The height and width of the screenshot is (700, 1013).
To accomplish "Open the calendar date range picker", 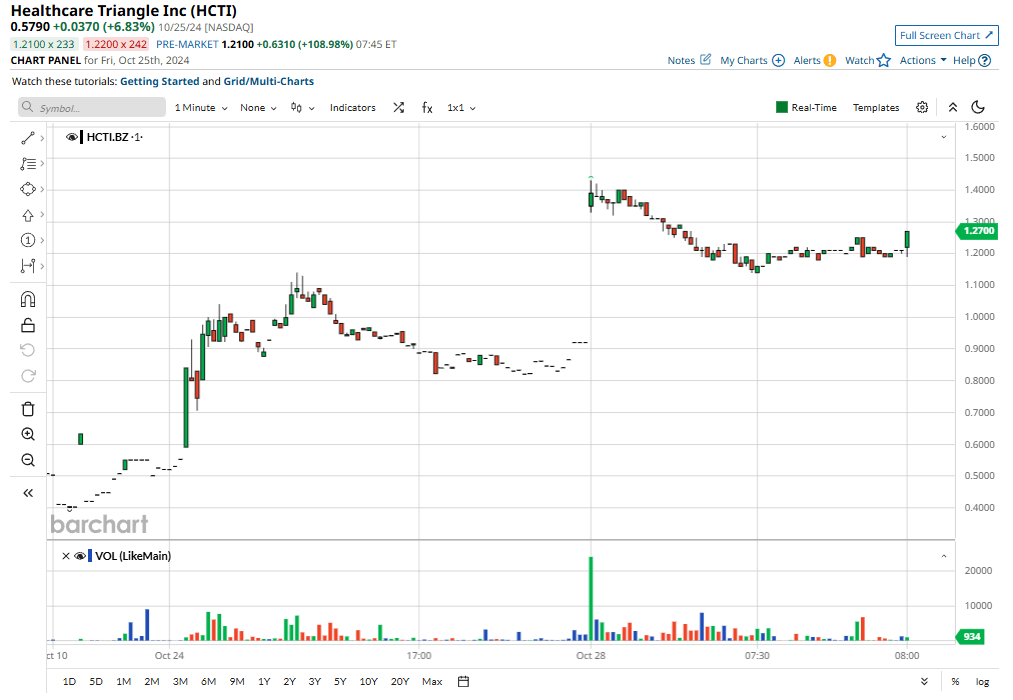I will (463, 681).
